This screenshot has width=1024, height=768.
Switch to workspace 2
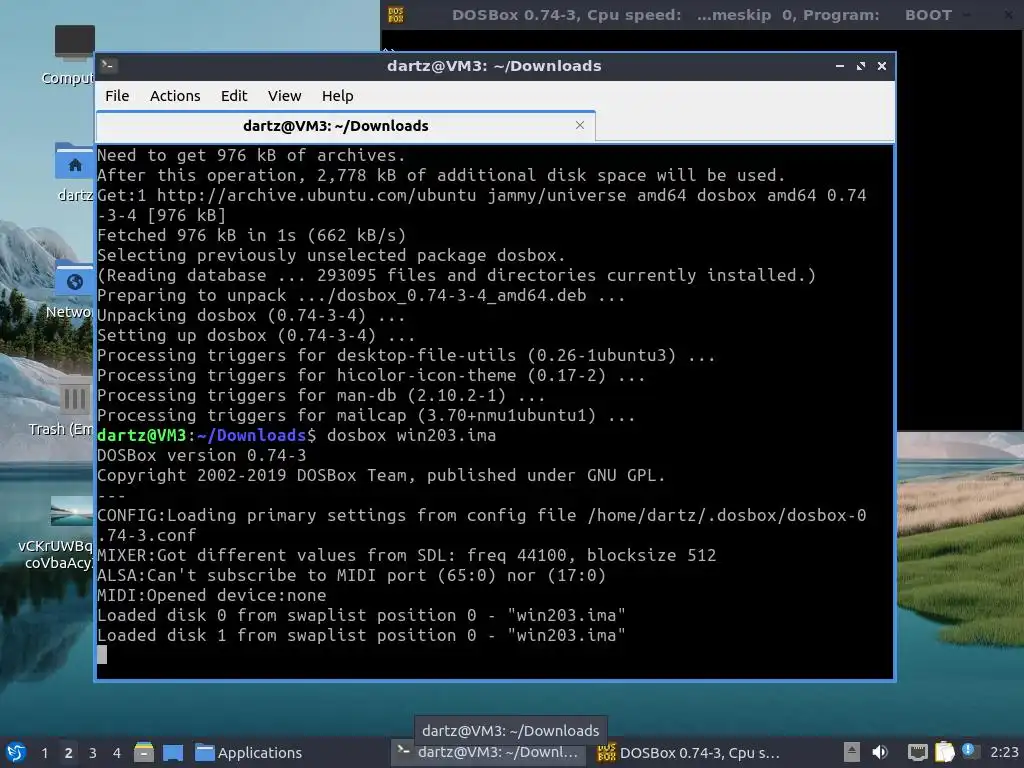[68, 753]
